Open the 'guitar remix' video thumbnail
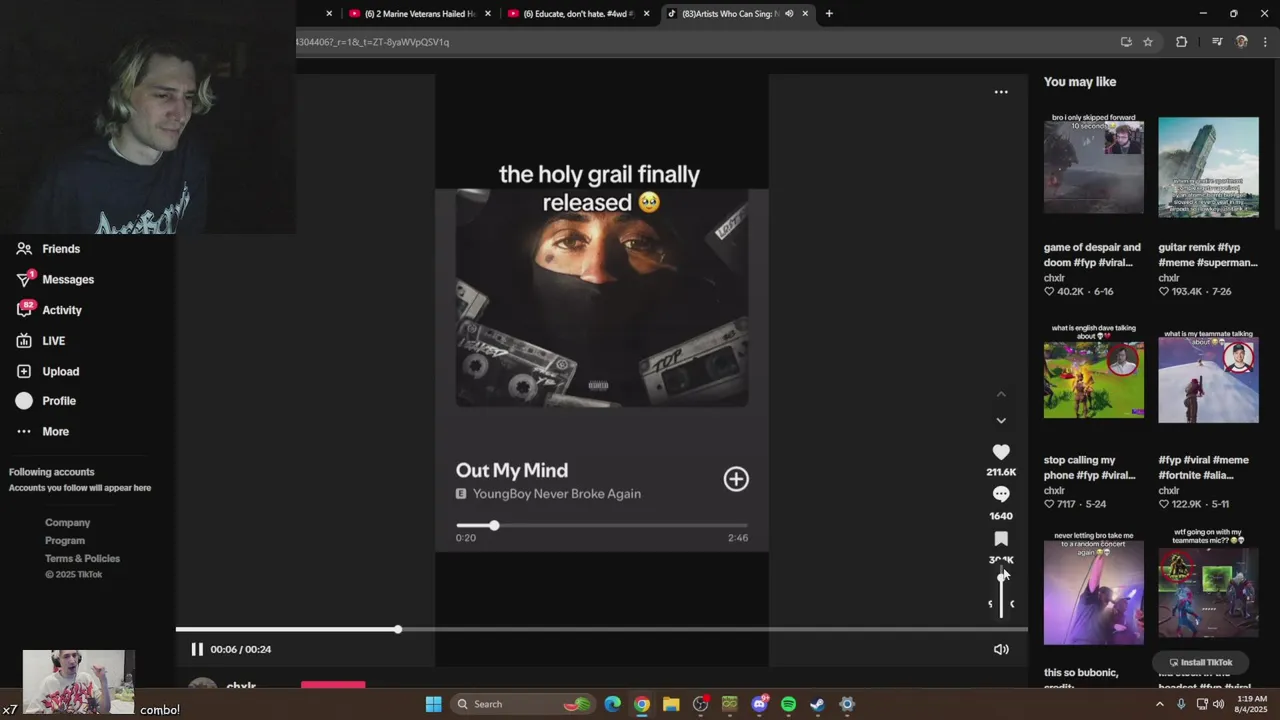The height and width of the screenshot is (720, 1280). point(1208,167)
